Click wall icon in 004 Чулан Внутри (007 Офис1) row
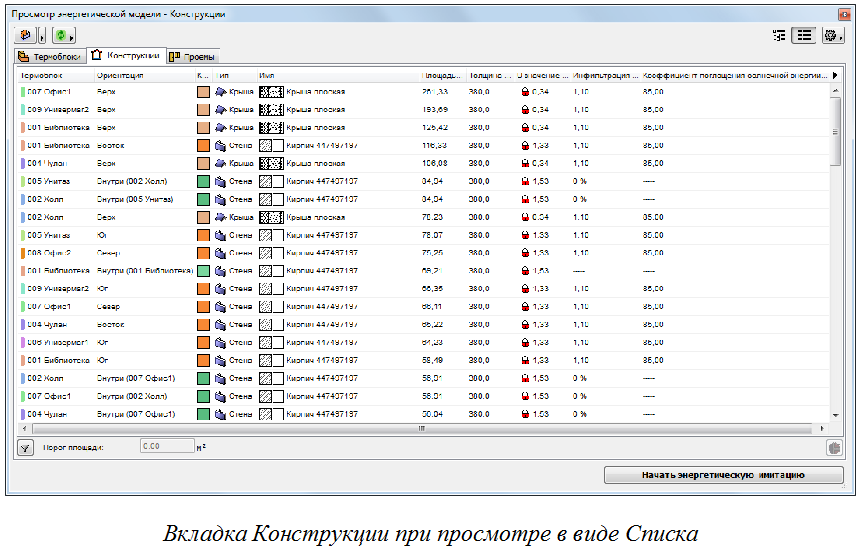This screenshot has height=552, width=860. coord(220,414)
